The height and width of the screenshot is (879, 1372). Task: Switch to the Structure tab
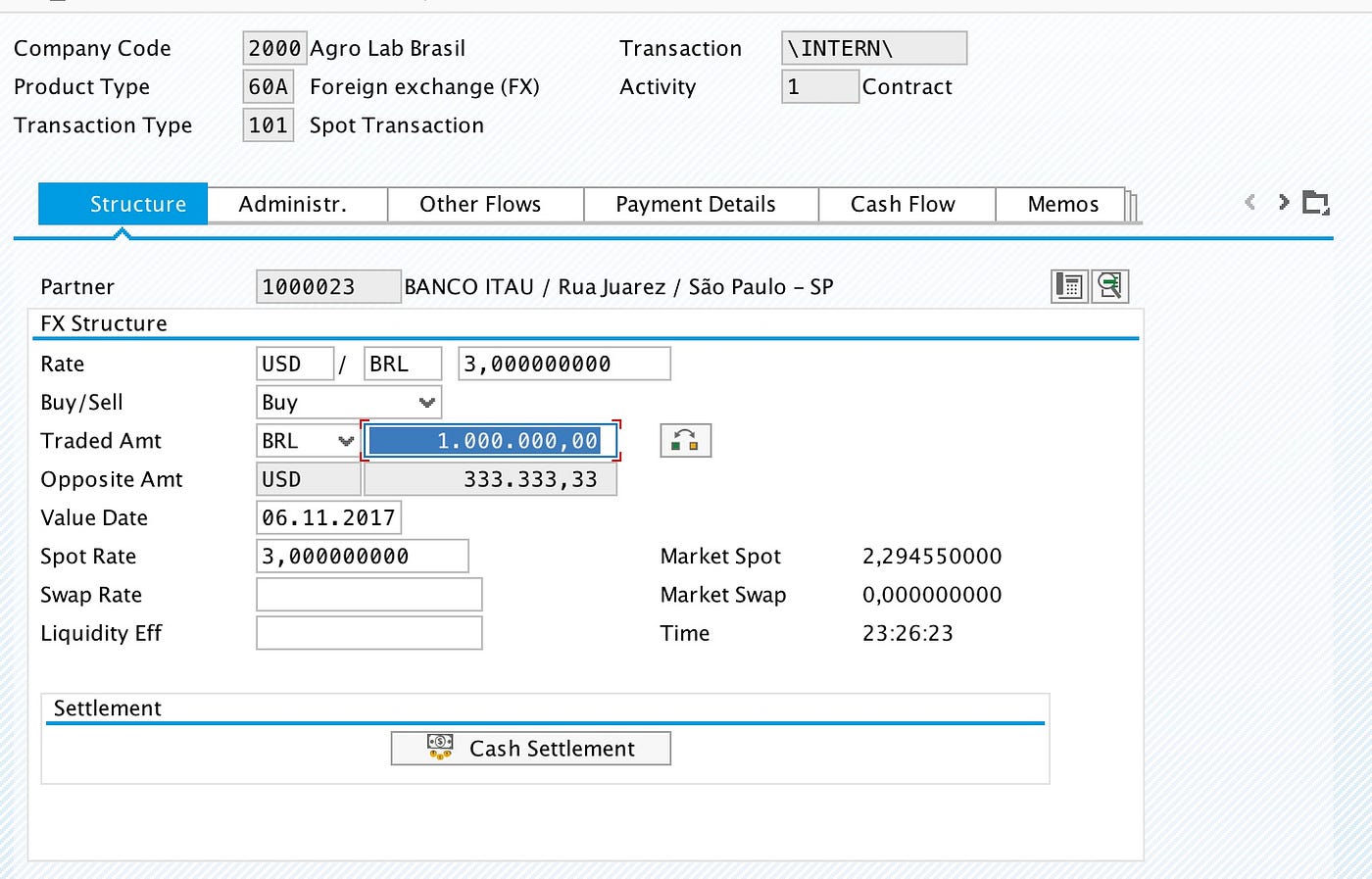(123, 204)
